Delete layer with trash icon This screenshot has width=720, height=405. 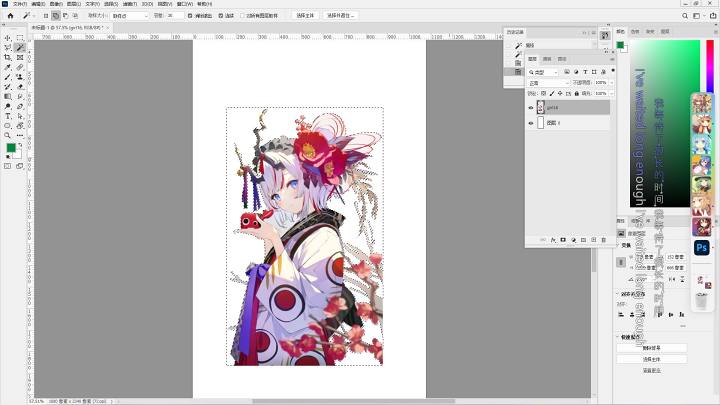tap(604, 240)
